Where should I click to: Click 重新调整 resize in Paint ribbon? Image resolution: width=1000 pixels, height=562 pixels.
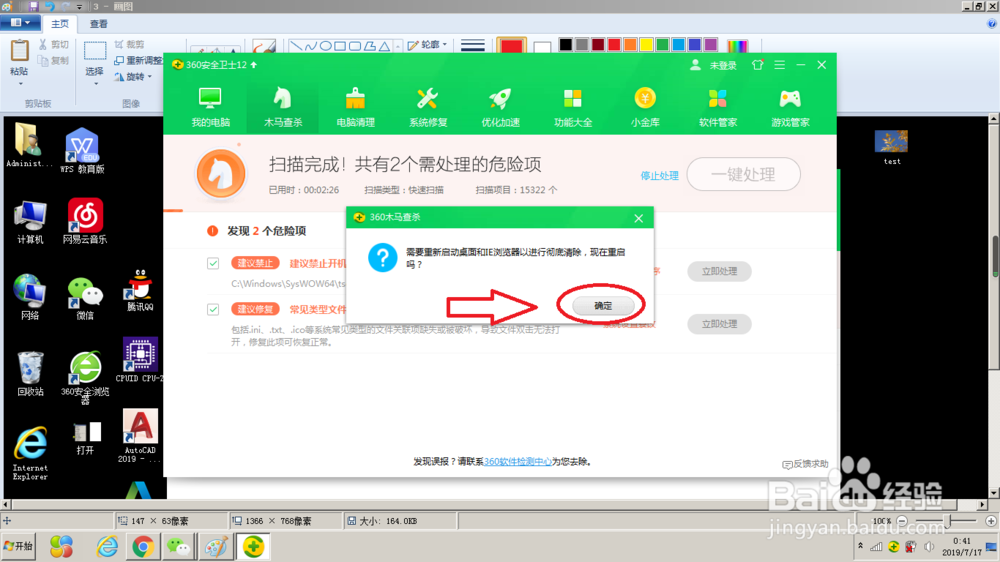(x=138, y=61)
